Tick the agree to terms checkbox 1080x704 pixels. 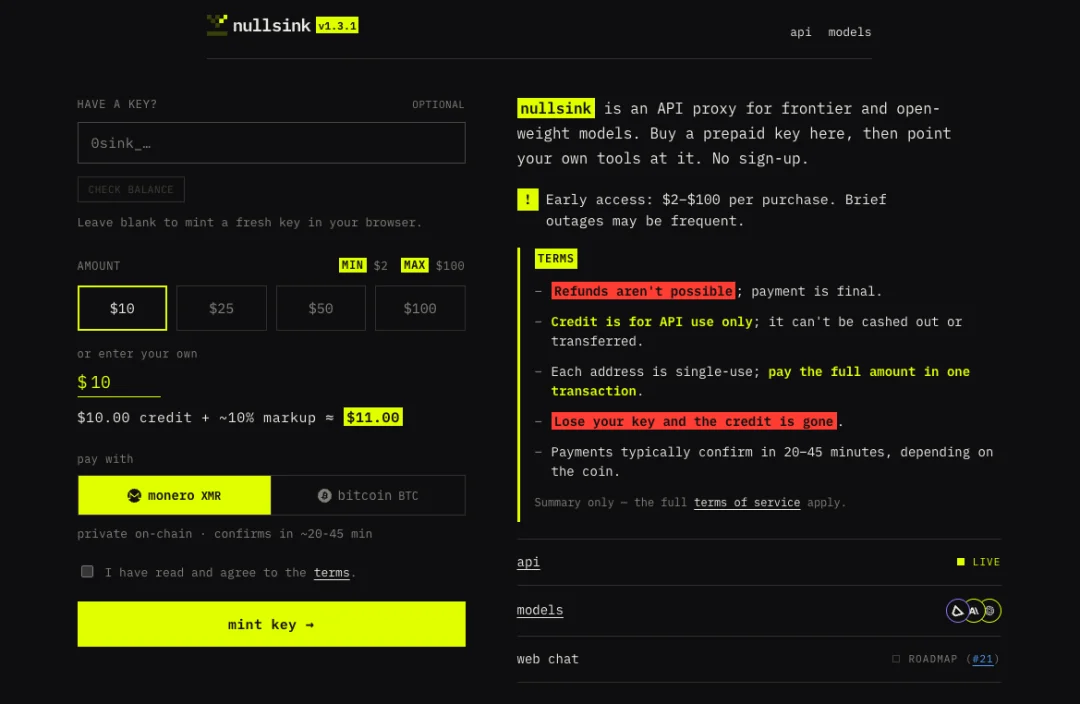pos(87,572)
